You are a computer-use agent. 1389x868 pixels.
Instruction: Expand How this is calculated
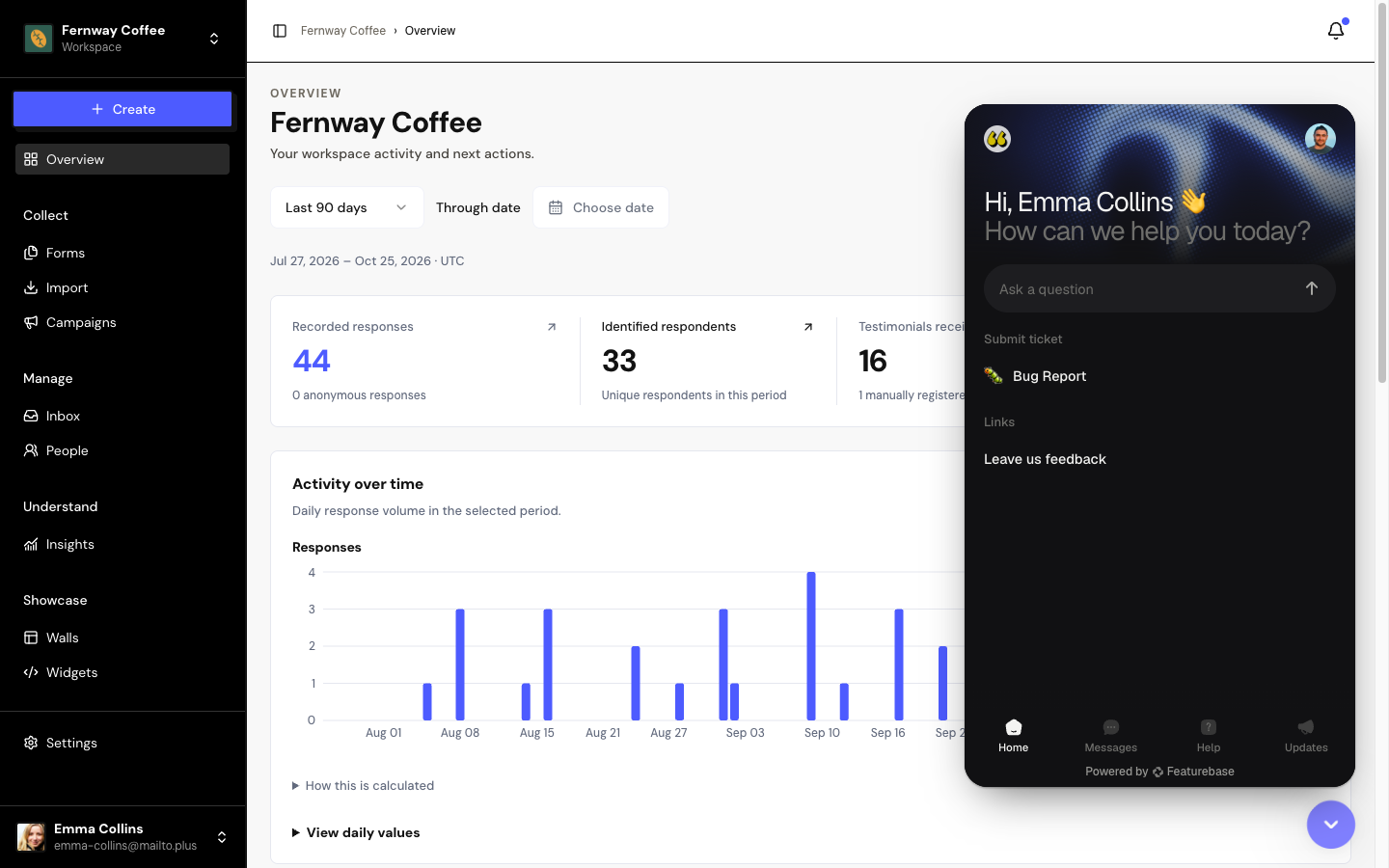[364, 786]
